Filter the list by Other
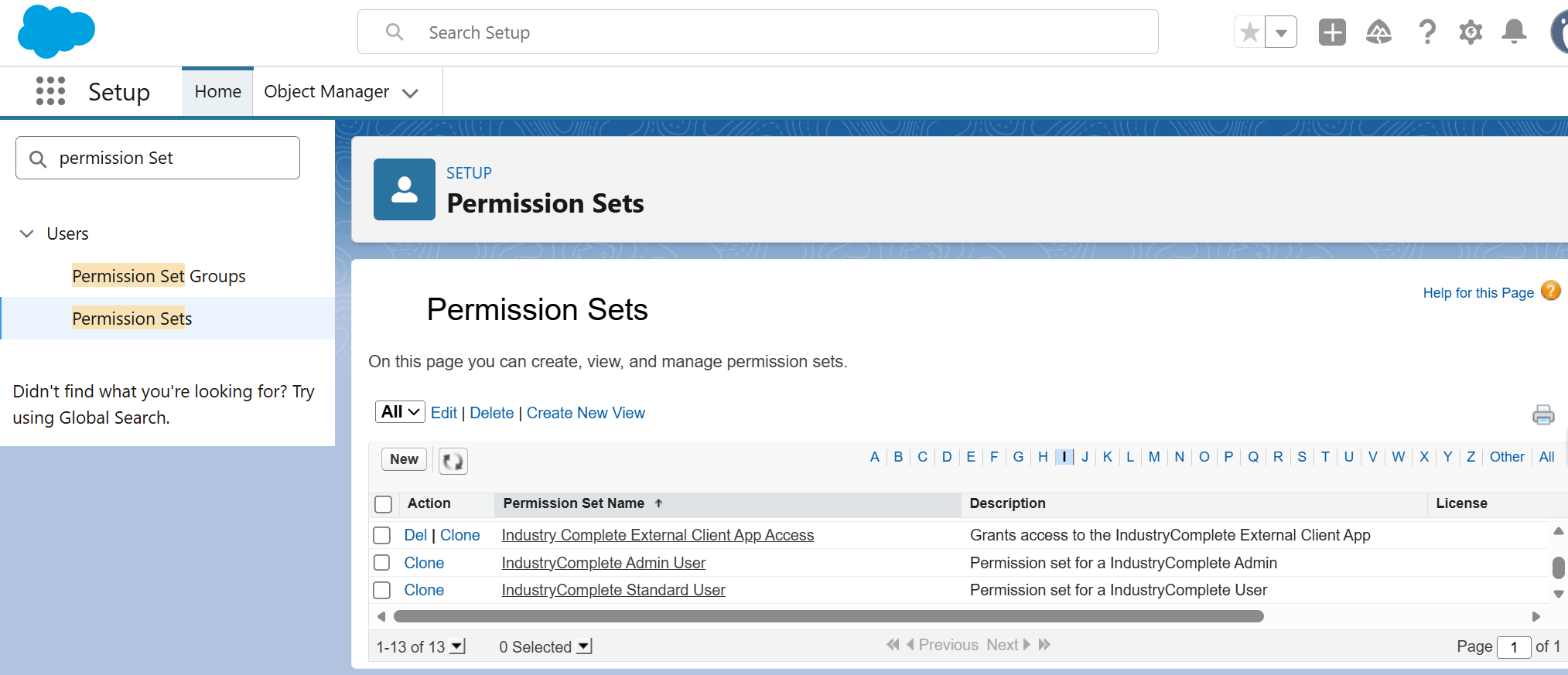Image resolution: width=1568 pixels, height=675 pixels. pos(1507,457)
